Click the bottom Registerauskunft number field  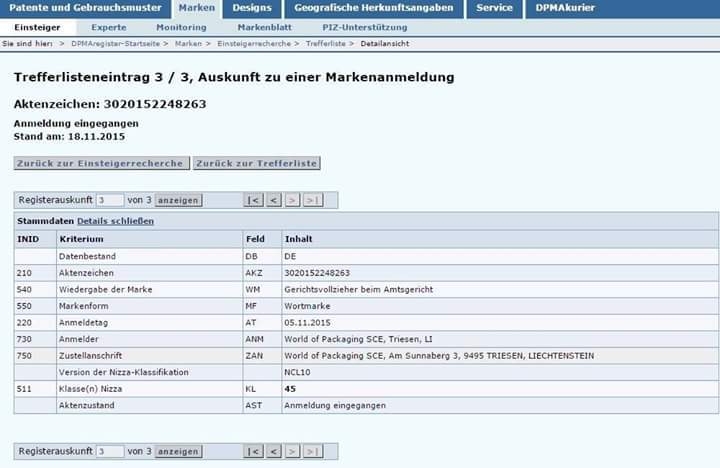110,452
